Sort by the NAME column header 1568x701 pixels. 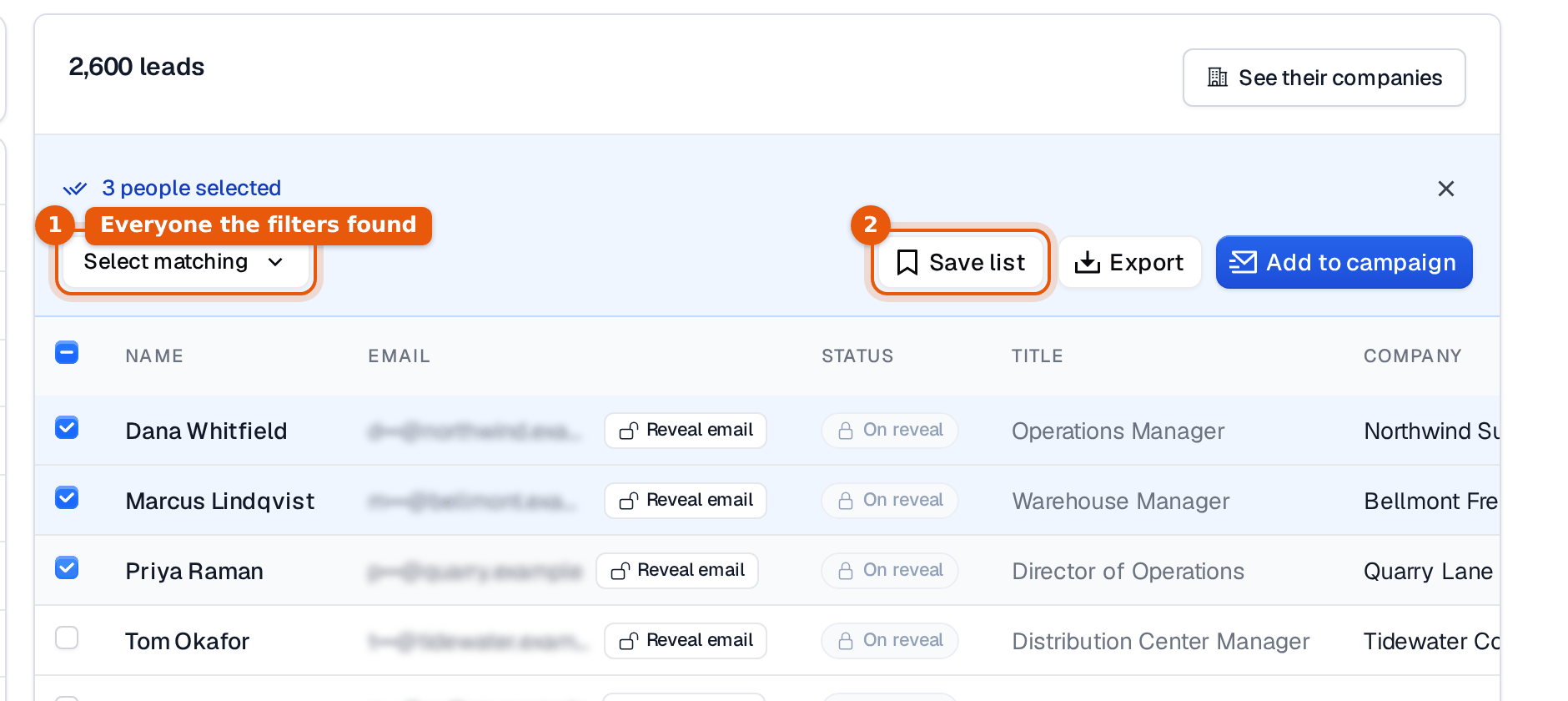click(154, 356)
